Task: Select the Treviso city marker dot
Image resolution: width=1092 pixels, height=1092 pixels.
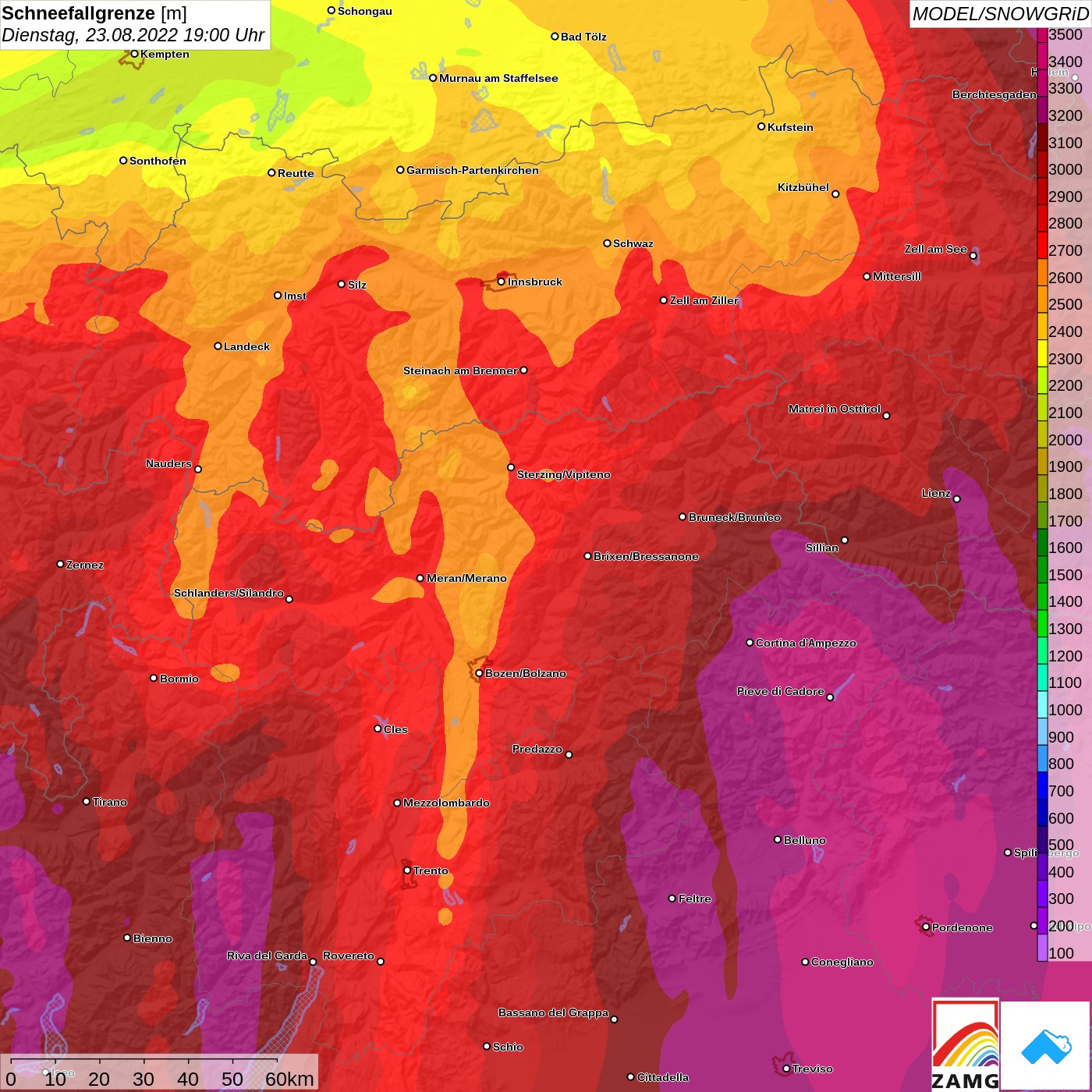Action: click(786, 1069)
